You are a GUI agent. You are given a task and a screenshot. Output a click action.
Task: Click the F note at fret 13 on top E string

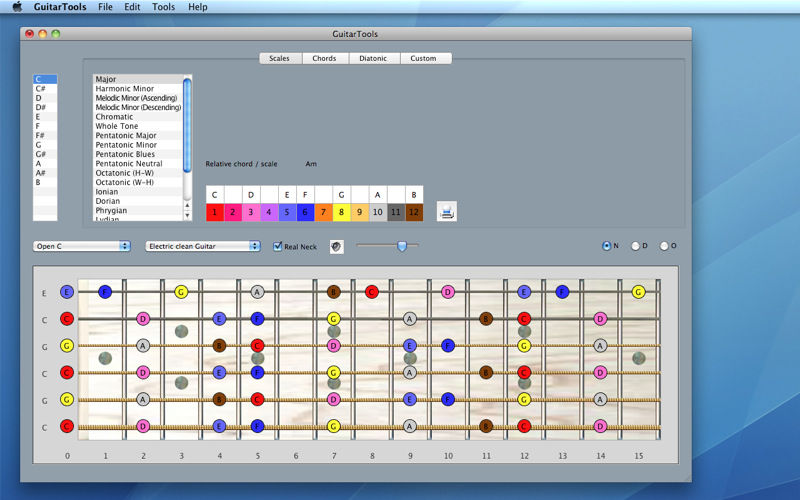562,292
